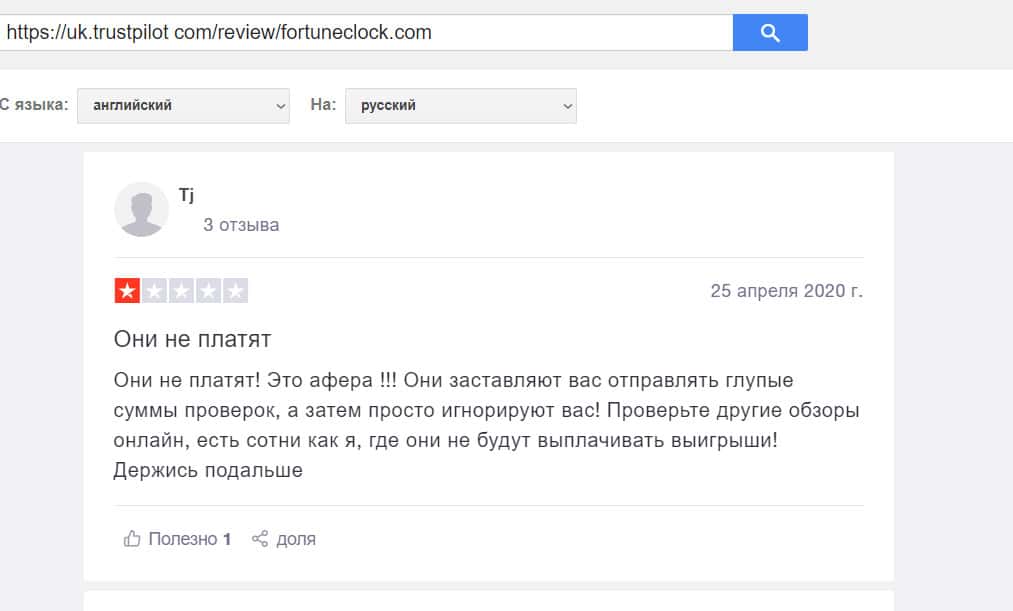The image size is (1013, 611).
Task: Click the share icon beside доля
Action: tap(260, 539)
